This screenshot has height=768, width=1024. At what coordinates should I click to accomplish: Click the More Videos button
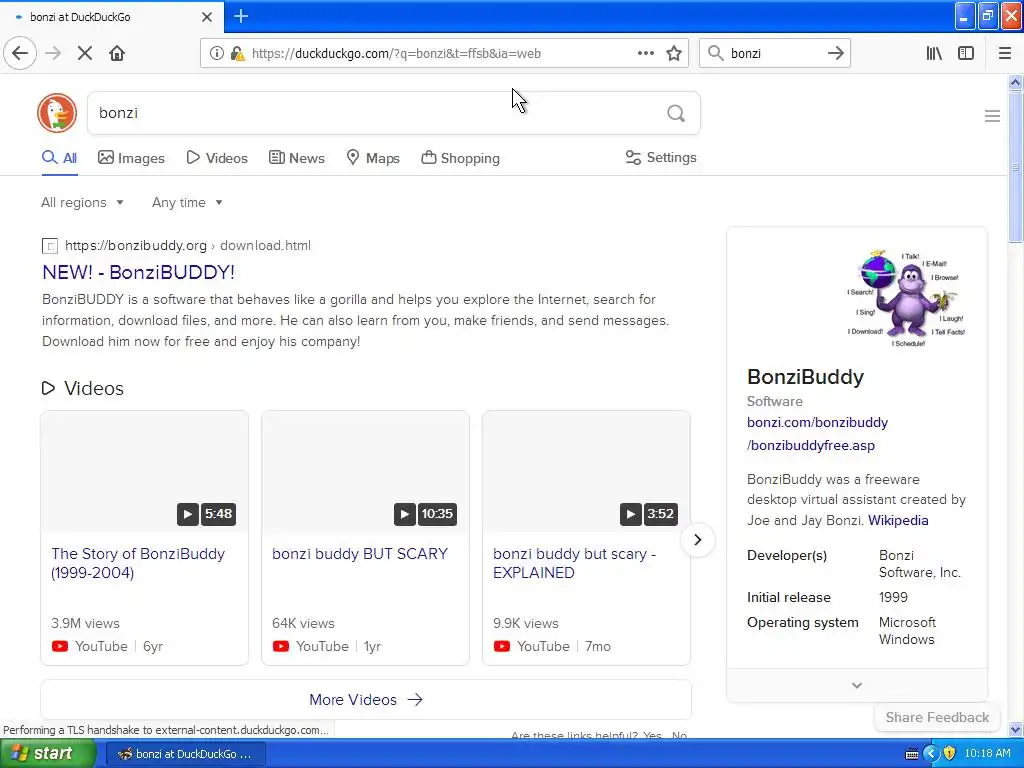[366, 699]
